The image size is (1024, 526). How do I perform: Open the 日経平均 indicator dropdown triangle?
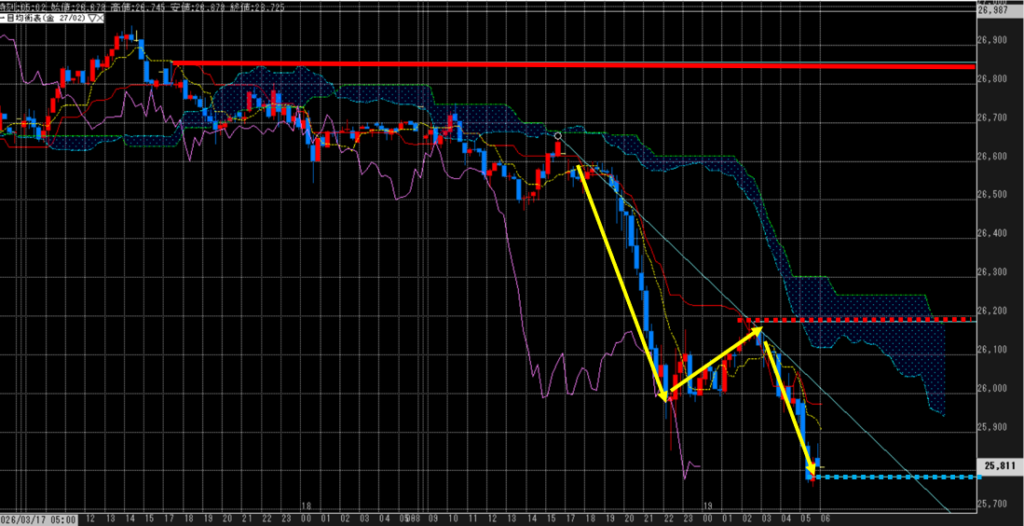pos(92,18)
